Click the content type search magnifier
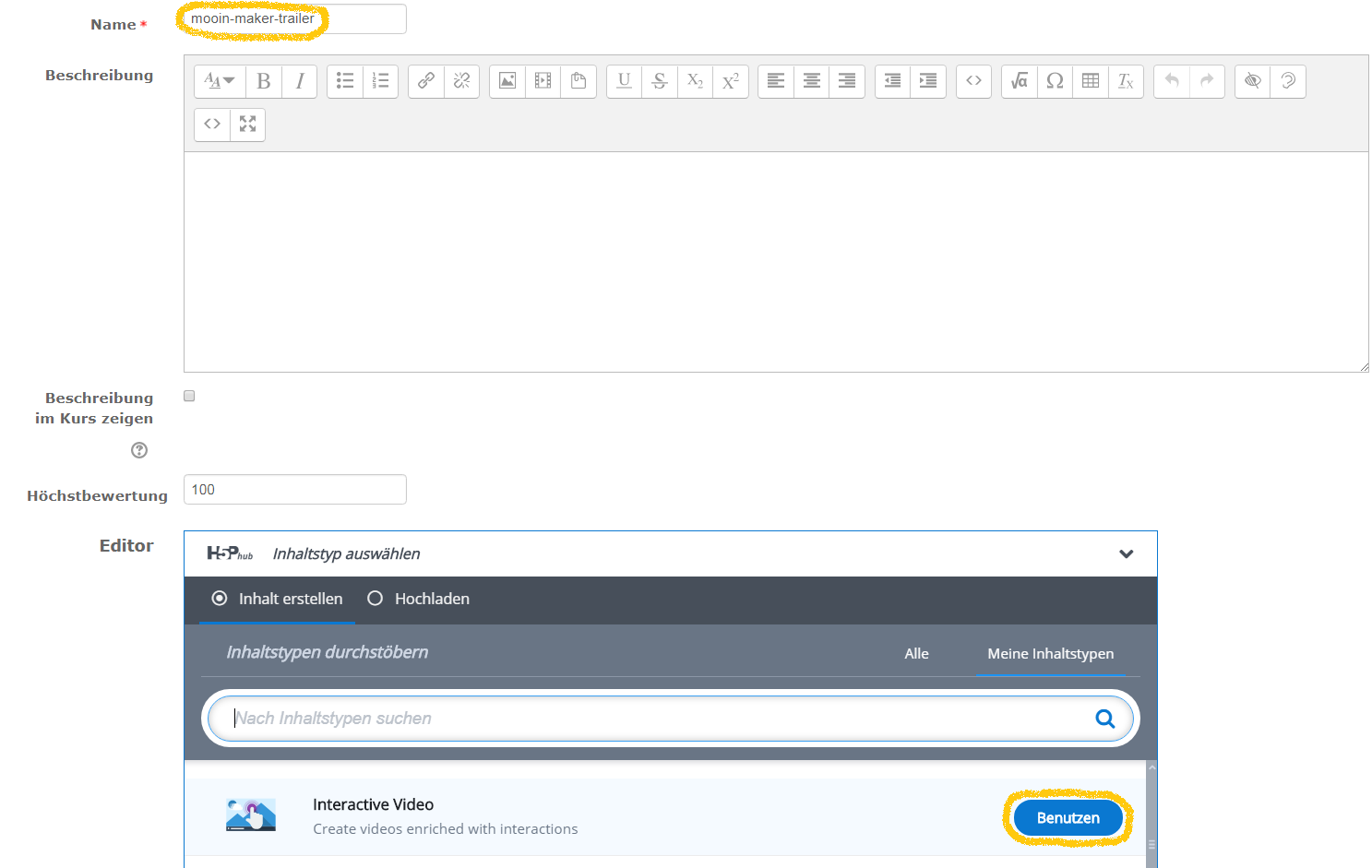Screen dimensions: 1372x868 coord(1104,719)
